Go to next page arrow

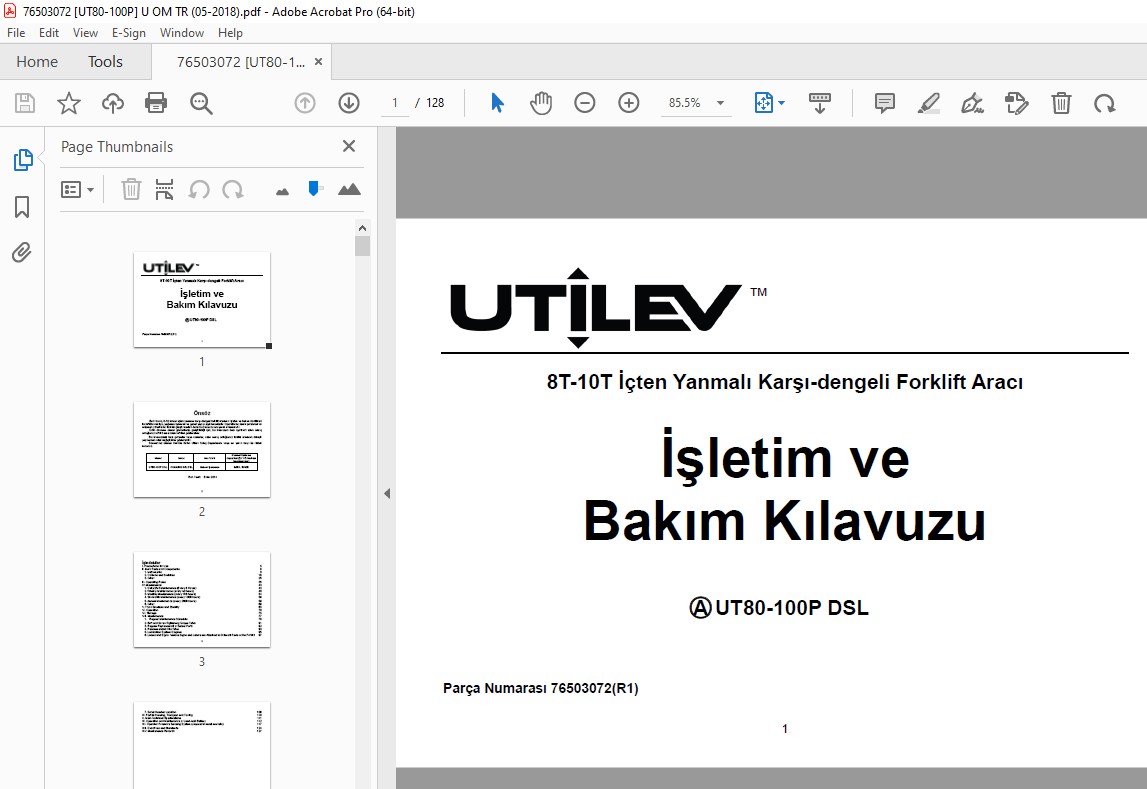click(349, 103)
